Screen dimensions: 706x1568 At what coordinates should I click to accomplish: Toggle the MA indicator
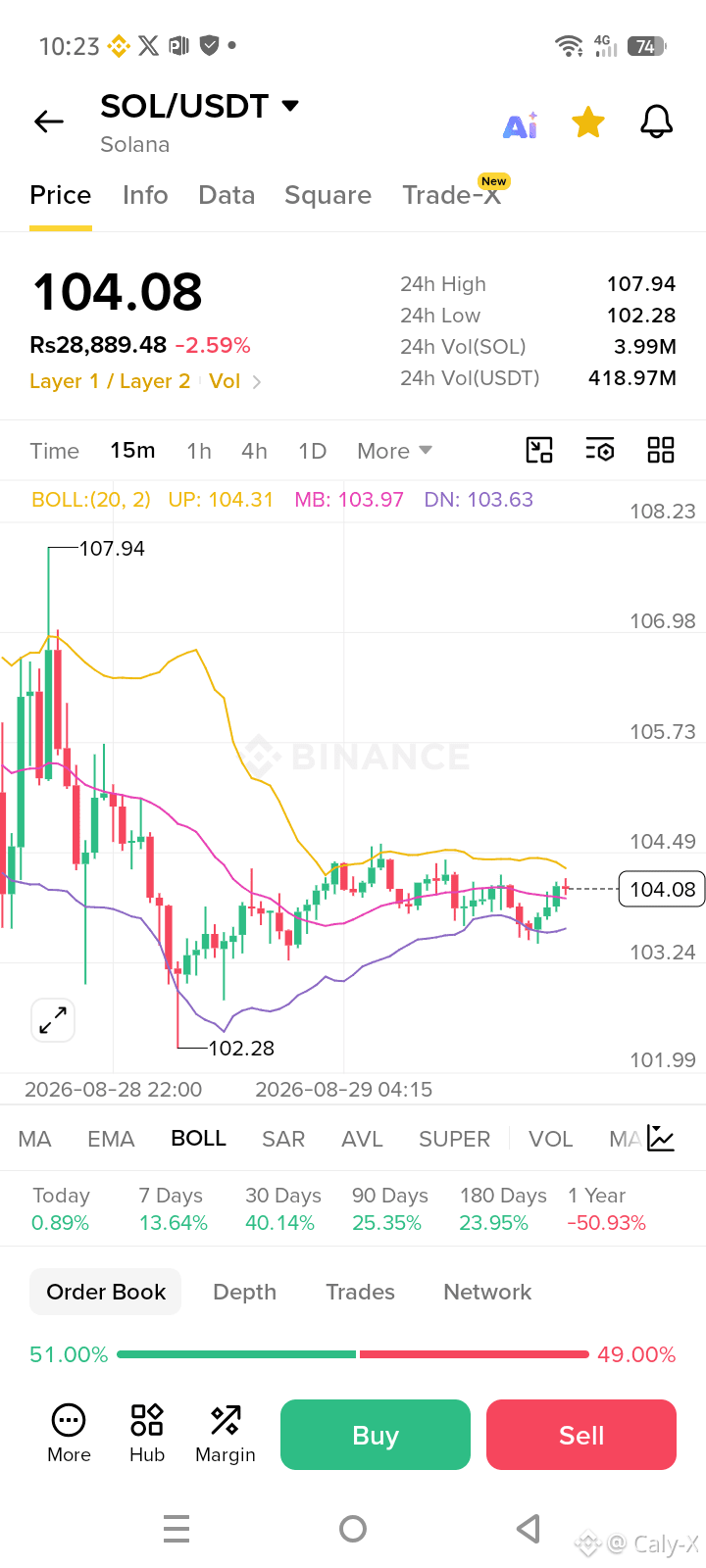point(34,1139)
